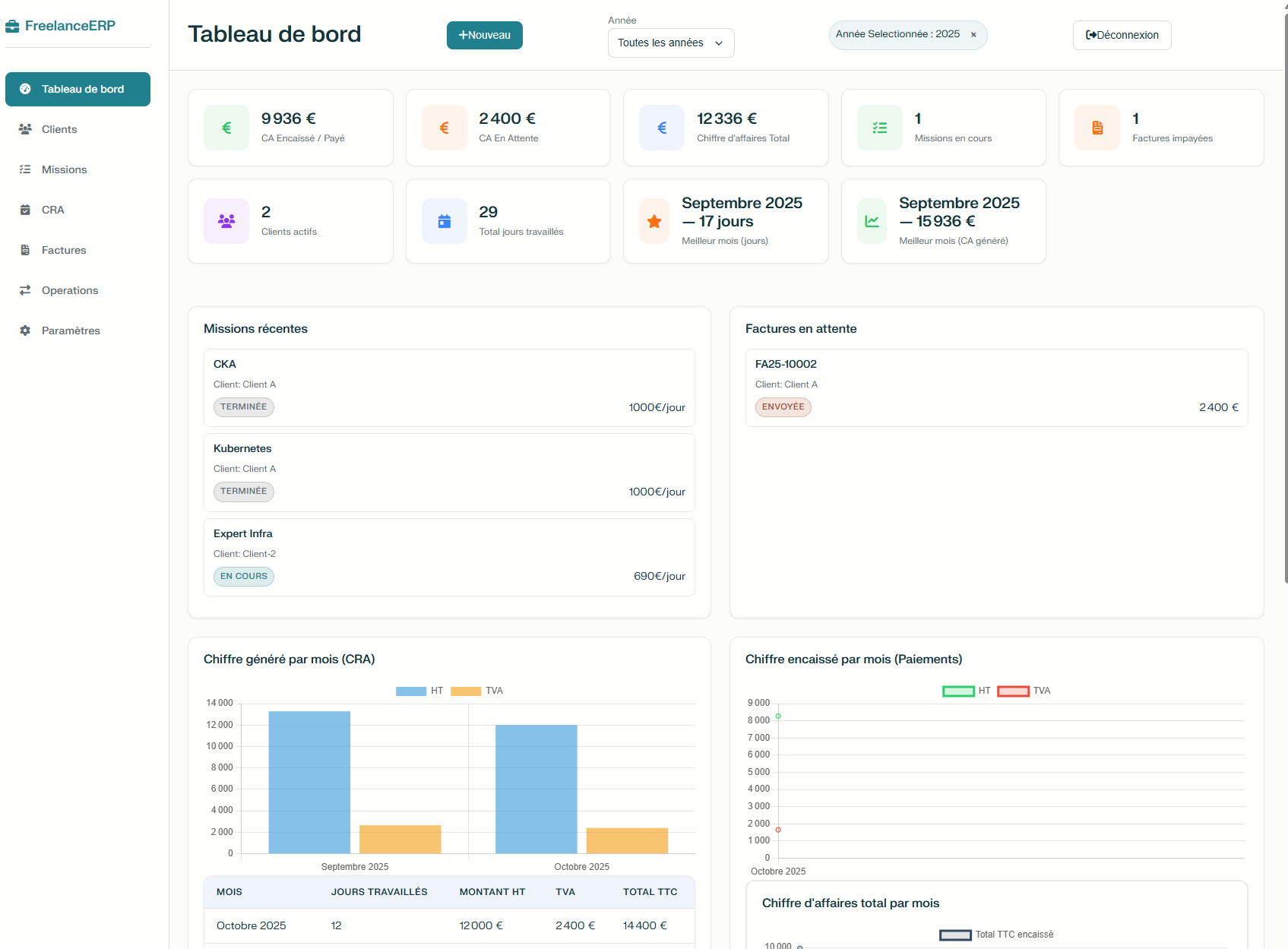
Task: Click the Factures document icon in sidebar
Action: pyautogui.click(x=25, y=250)
